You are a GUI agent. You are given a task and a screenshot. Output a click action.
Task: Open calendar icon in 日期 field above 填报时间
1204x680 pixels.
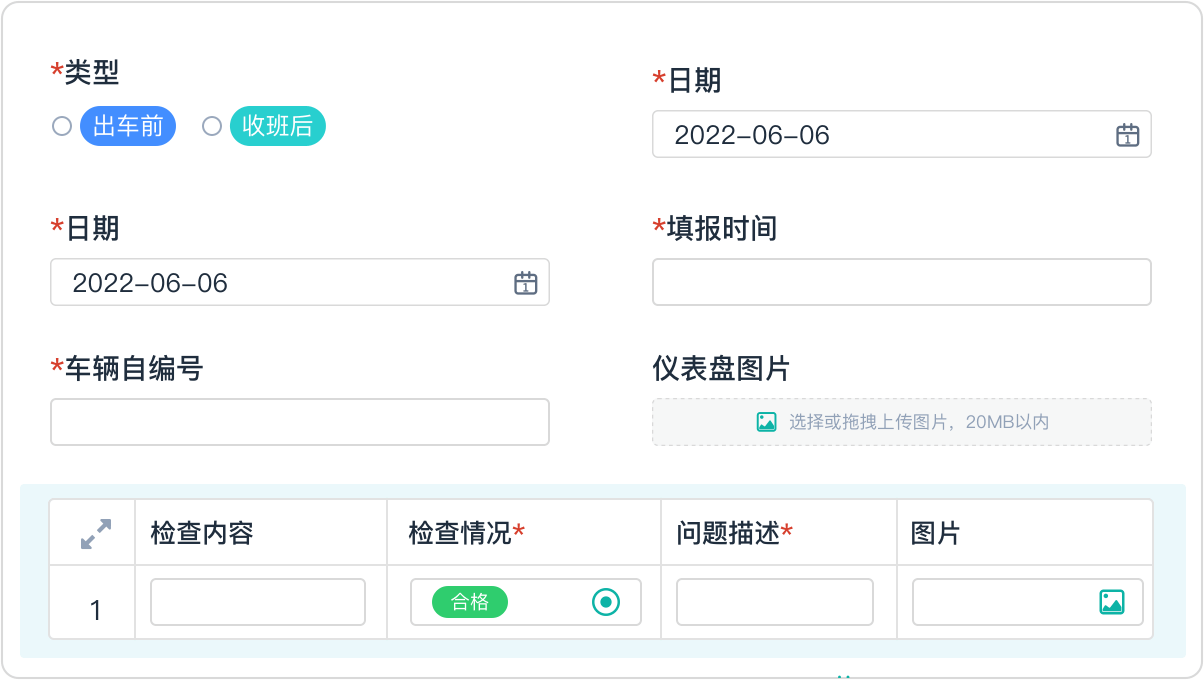tap(1127, 135)
